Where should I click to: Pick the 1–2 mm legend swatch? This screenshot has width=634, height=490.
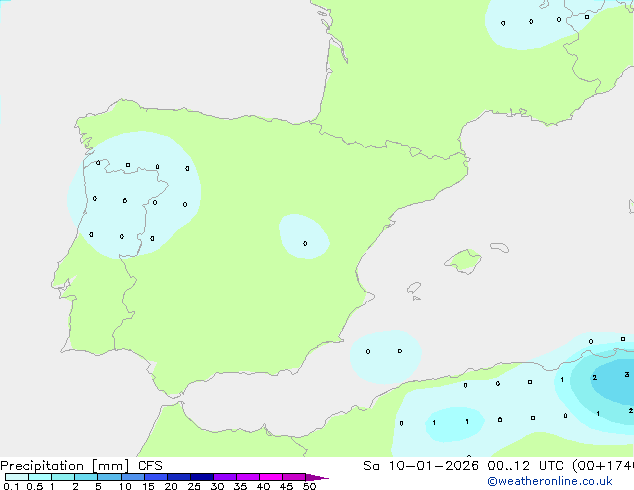click(63, 477)
